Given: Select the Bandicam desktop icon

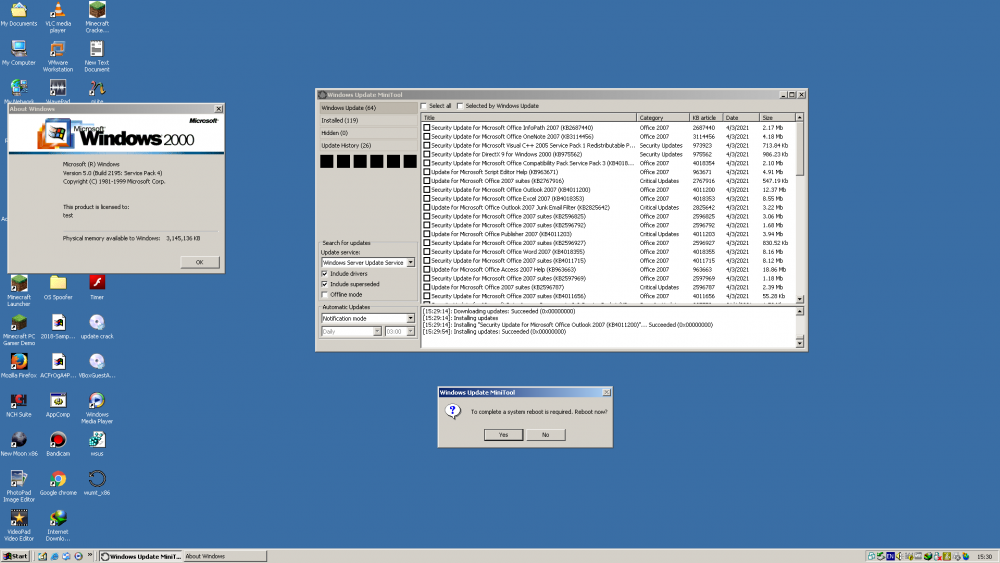Looking at the screenshot, I should pyautogui.click(x=57, y=444).
